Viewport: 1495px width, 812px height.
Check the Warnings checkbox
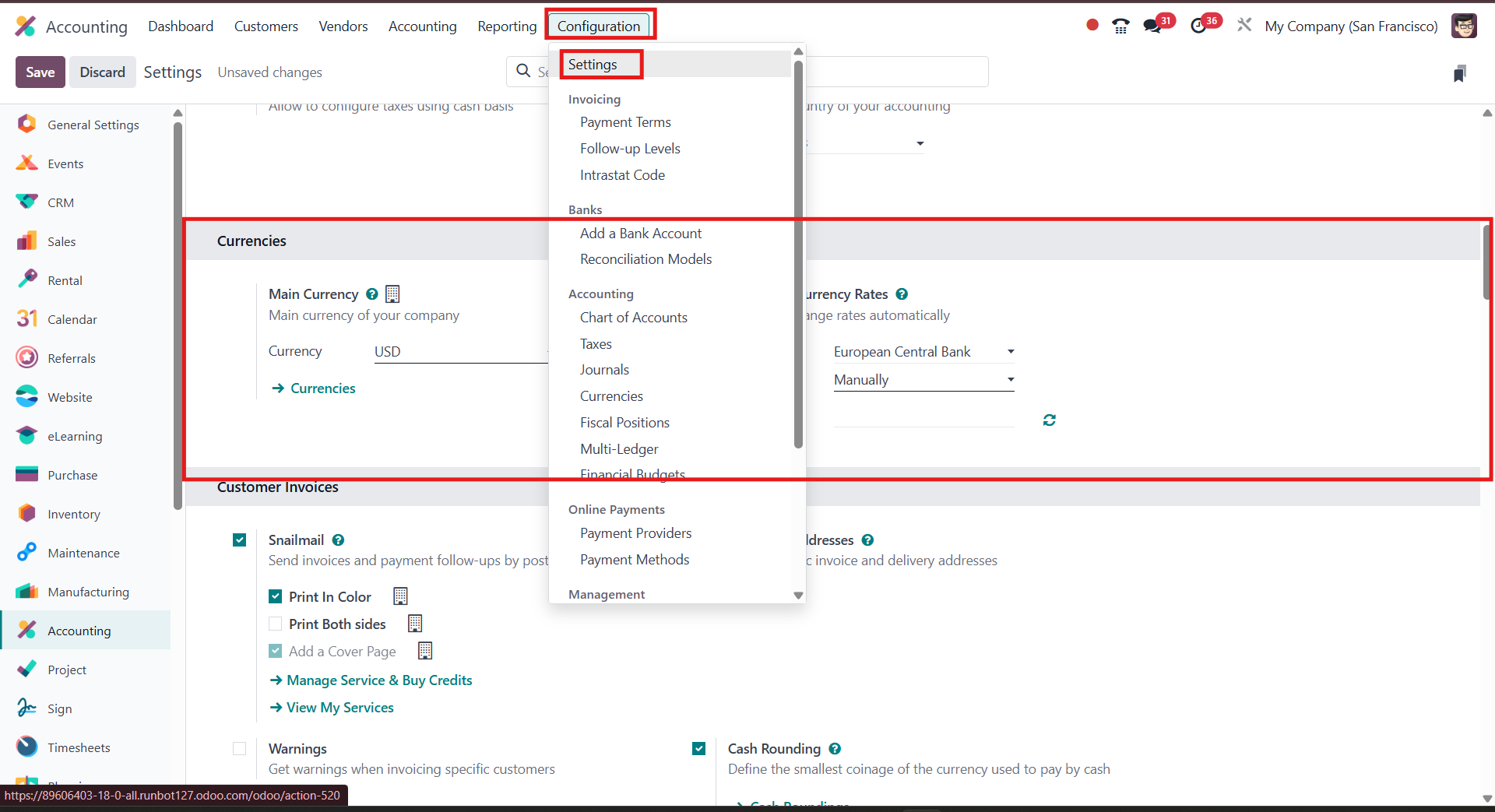[239, 748]
